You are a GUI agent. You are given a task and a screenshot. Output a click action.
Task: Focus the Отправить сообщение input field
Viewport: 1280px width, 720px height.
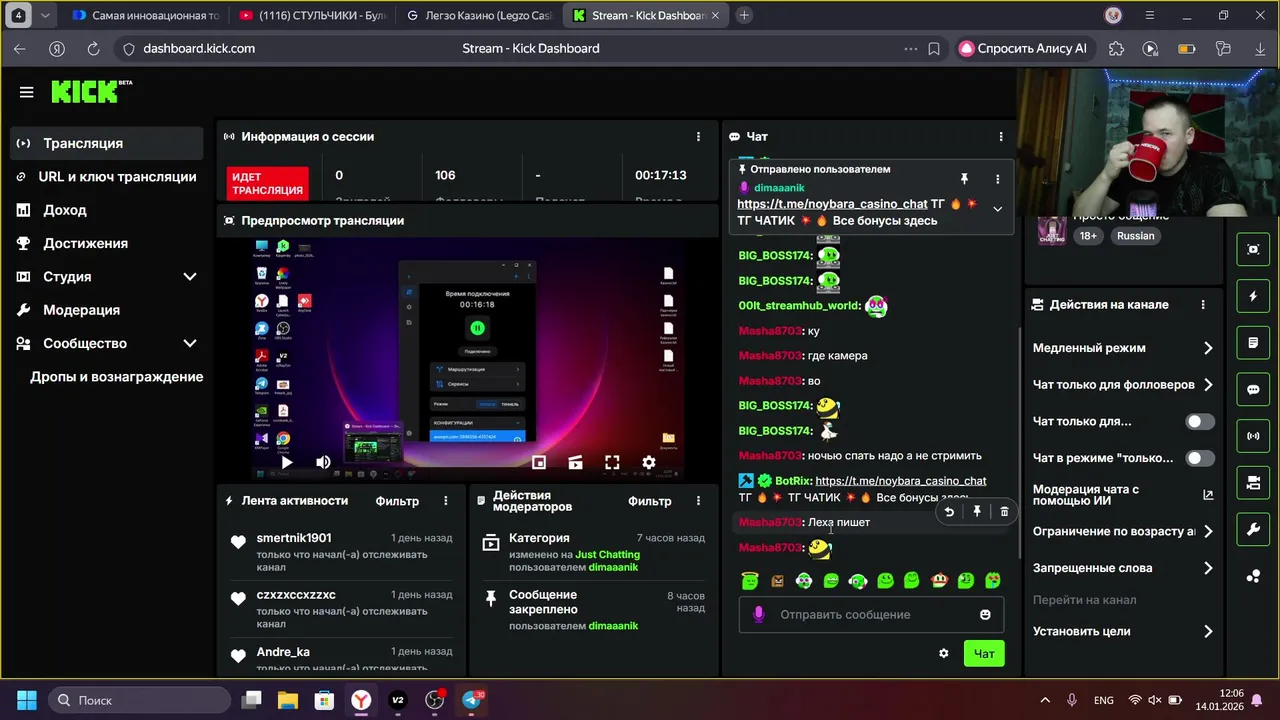point(871,614)
